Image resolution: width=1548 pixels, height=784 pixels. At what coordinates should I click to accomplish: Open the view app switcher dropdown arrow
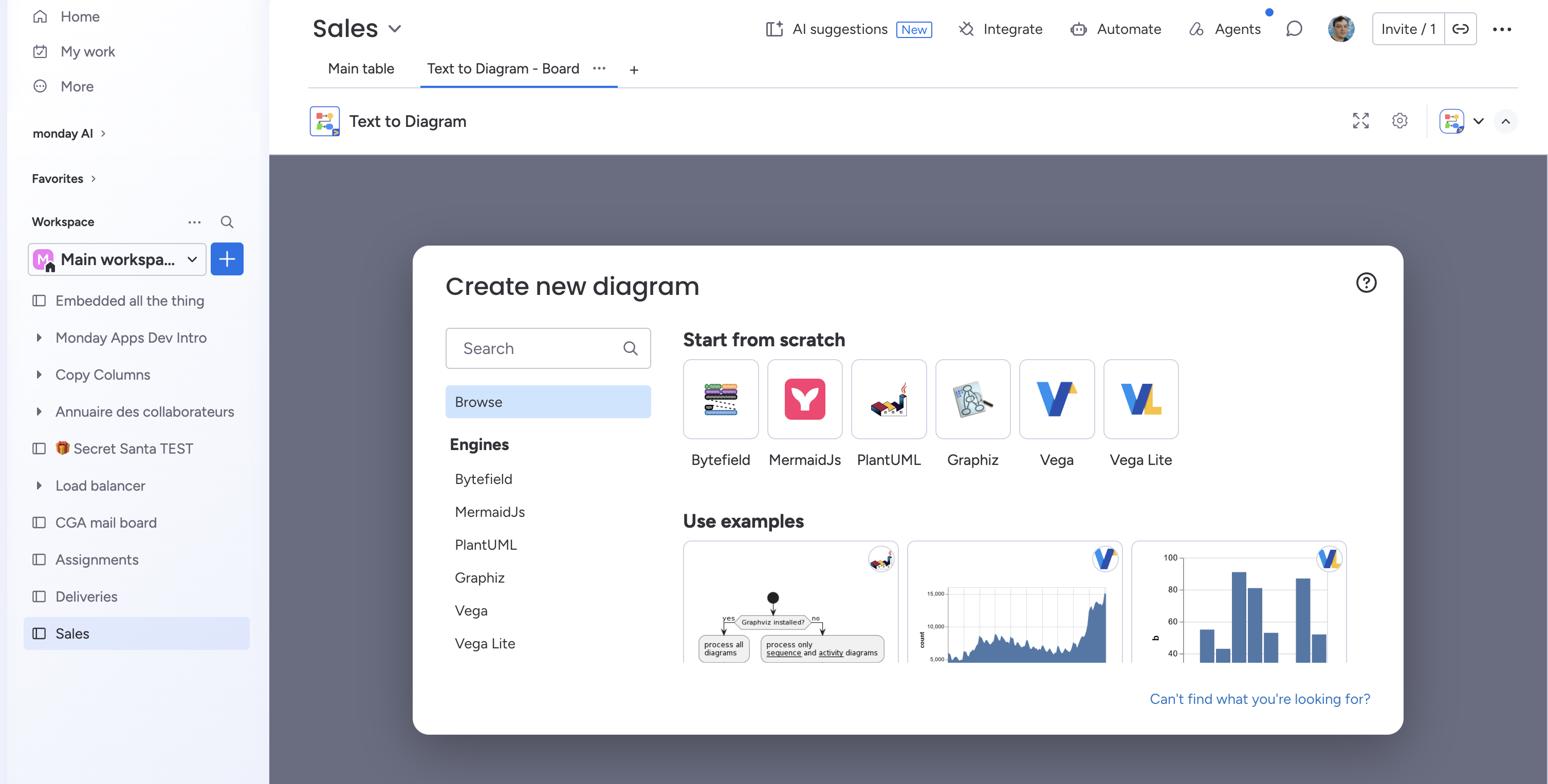coord(1478,121)
